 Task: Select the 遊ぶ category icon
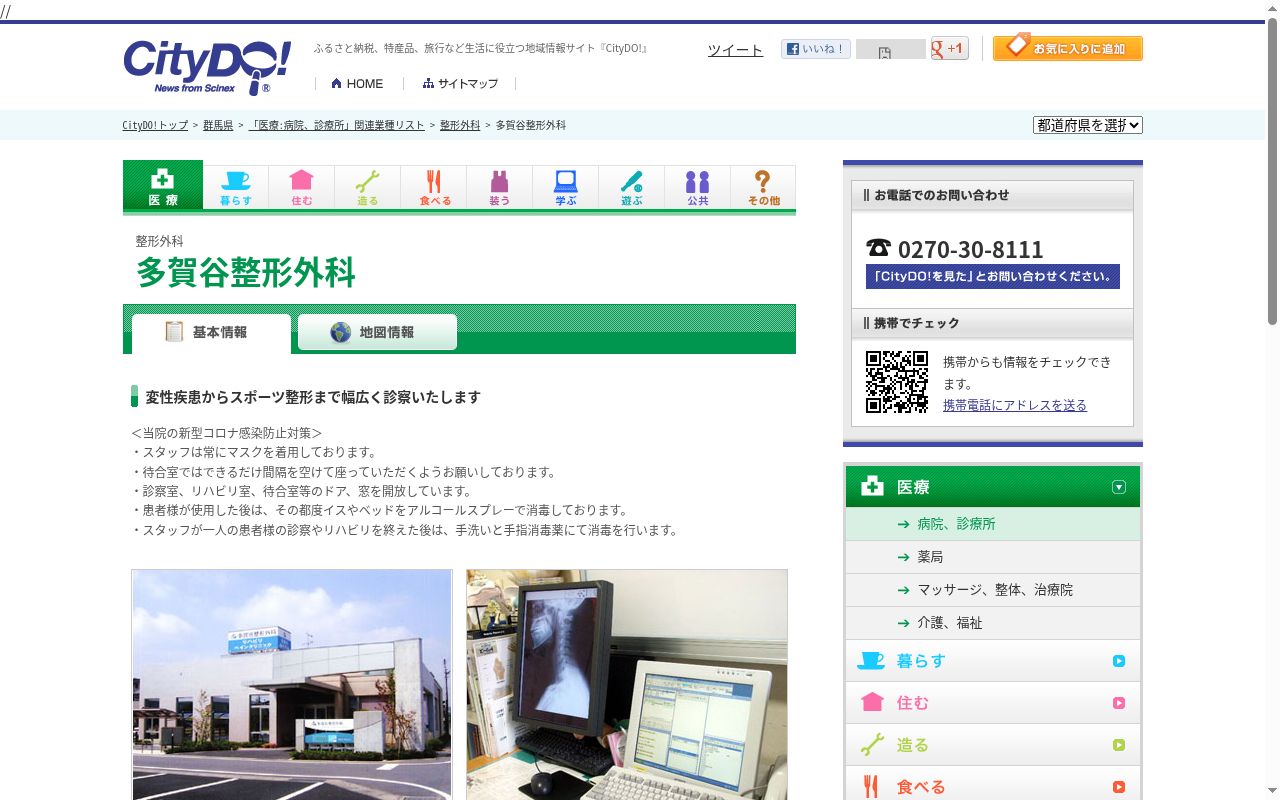tap(632, 187)
